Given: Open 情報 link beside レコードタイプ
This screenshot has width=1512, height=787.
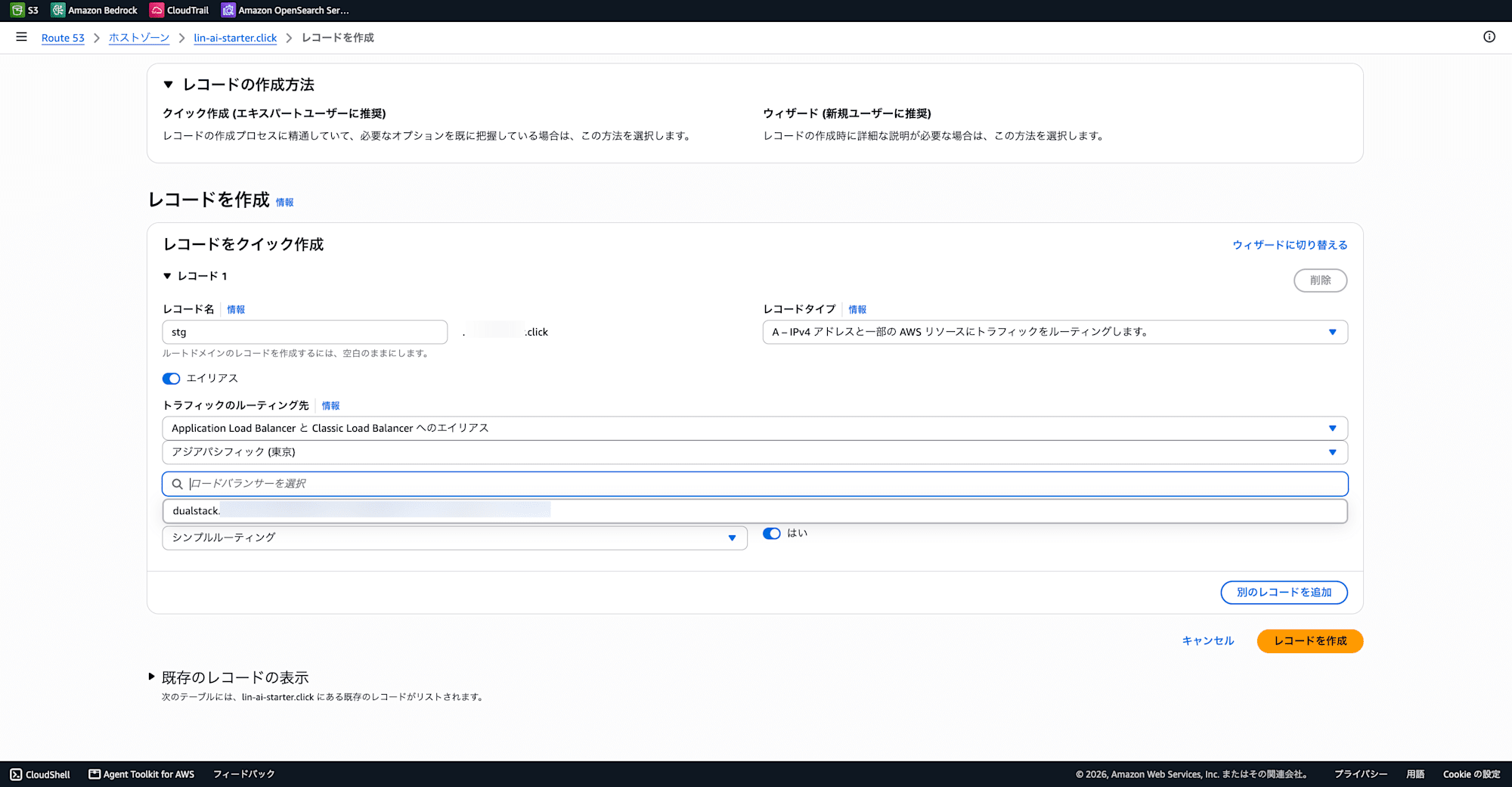Looking at the screenshot, I should click(857, 310).
